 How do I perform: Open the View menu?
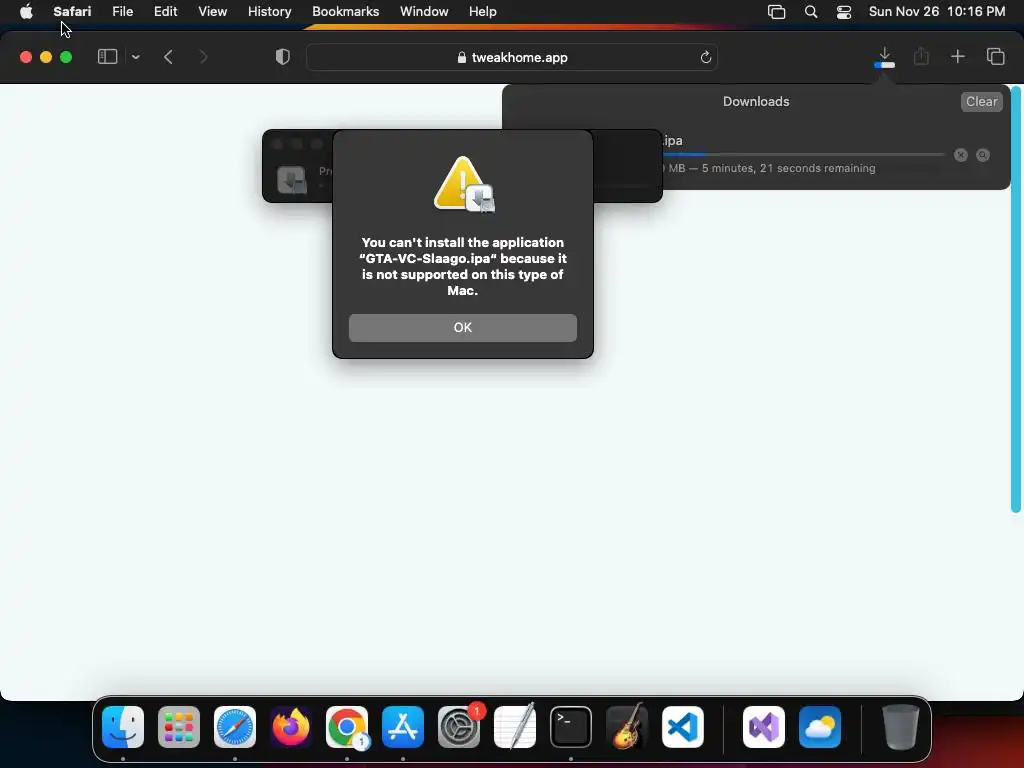click(x=212, y=11)
